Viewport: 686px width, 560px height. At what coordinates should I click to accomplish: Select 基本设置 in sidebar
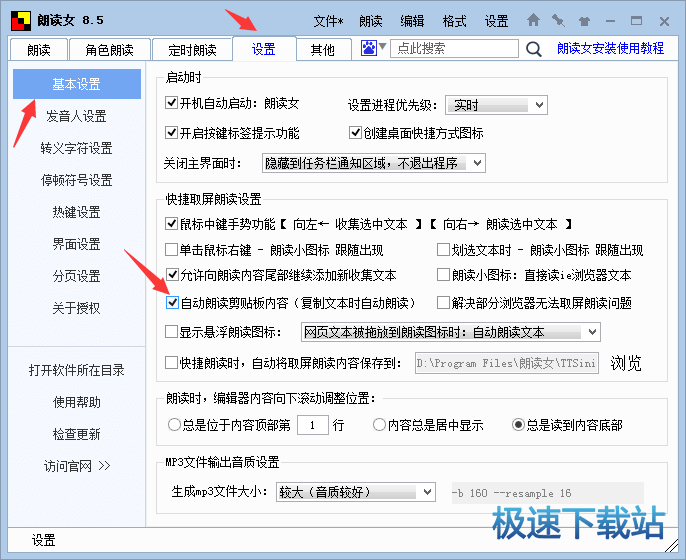click(77, 84)
